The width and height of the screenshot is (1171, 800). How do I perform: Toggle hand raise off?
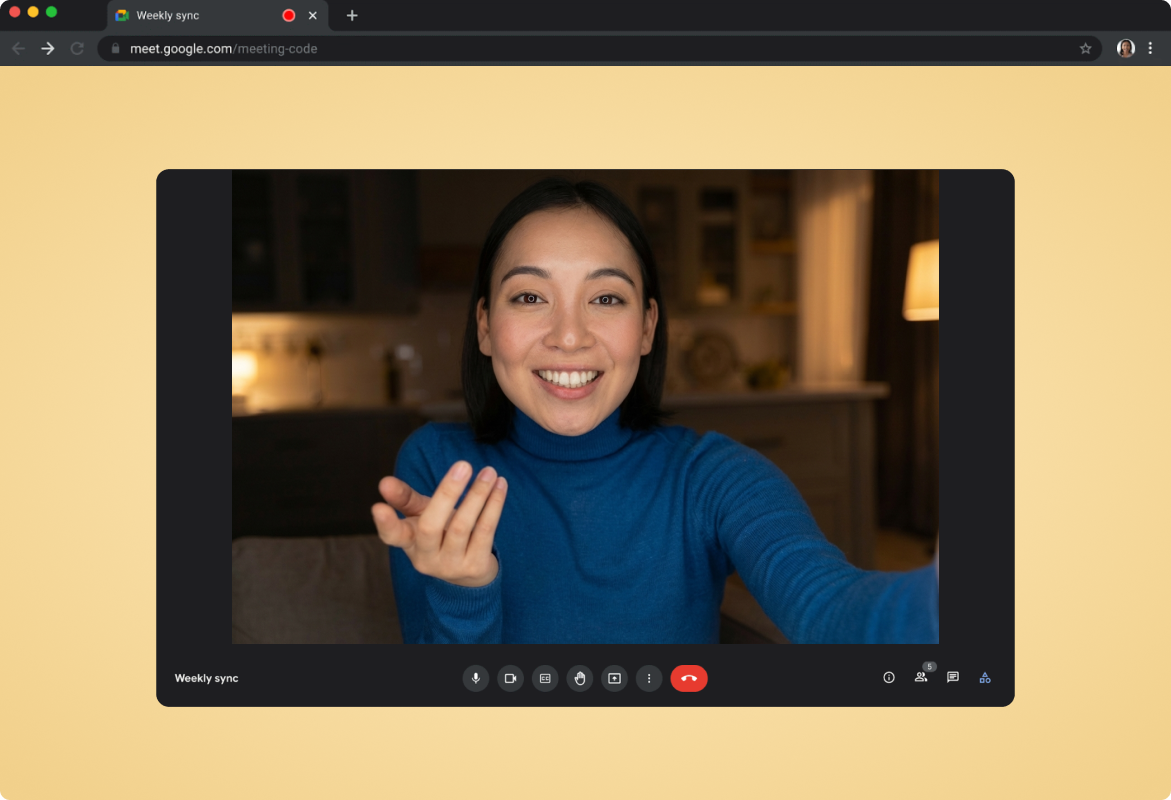[580, 678]
